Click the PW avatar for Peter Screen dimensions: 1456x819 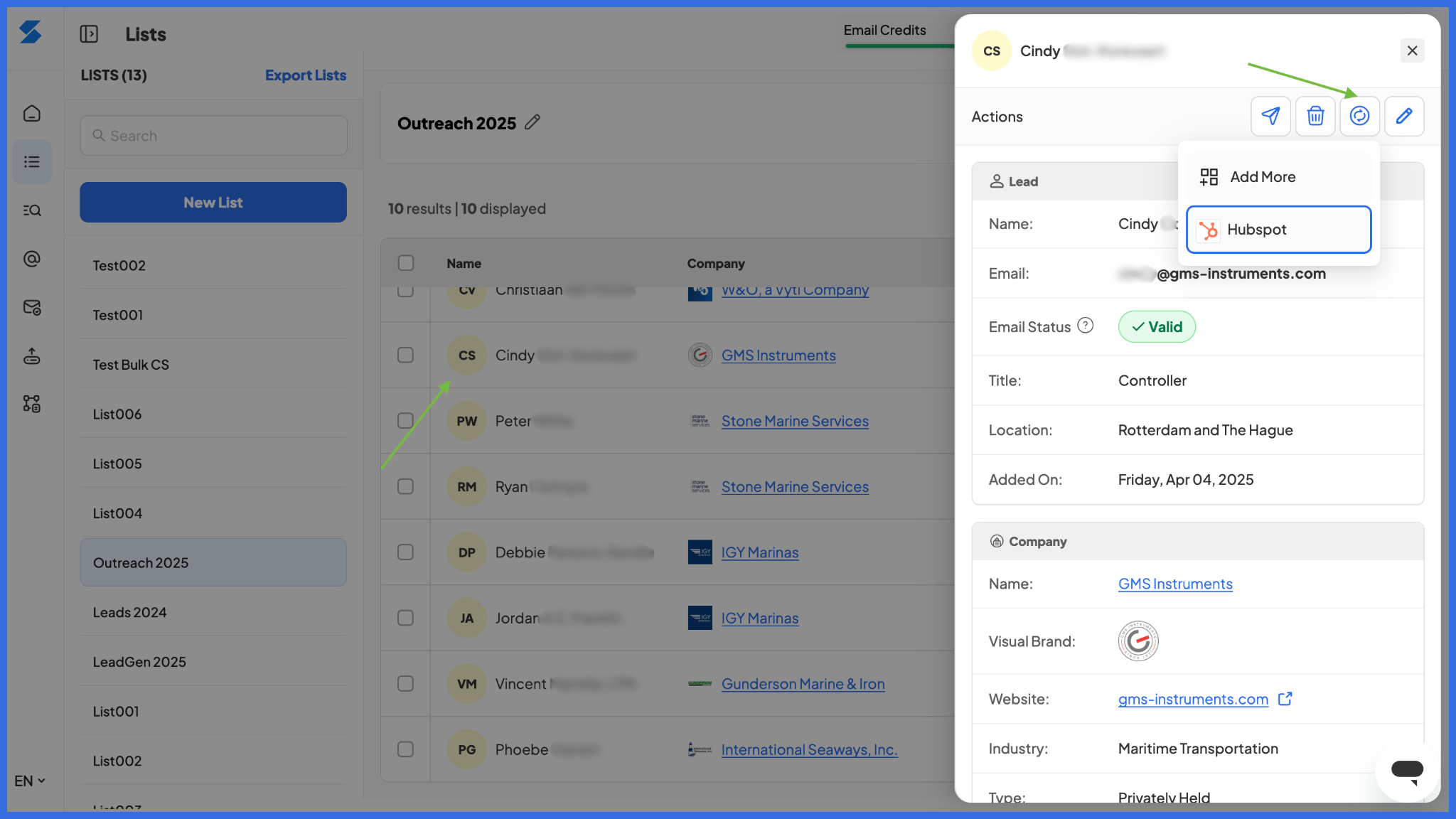click(466, 421)
